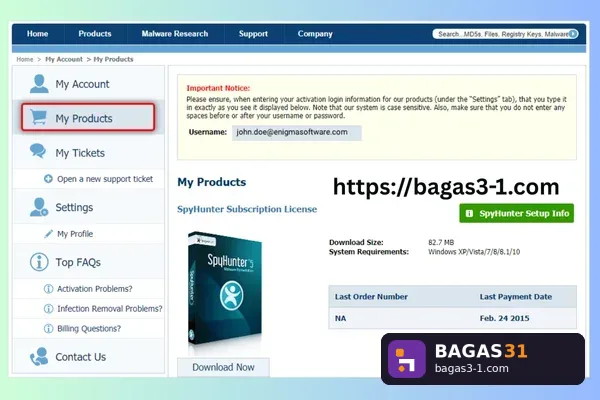This screenshot has height=400, width=600.
Task: Click the Download Now button
Action: 223,367
